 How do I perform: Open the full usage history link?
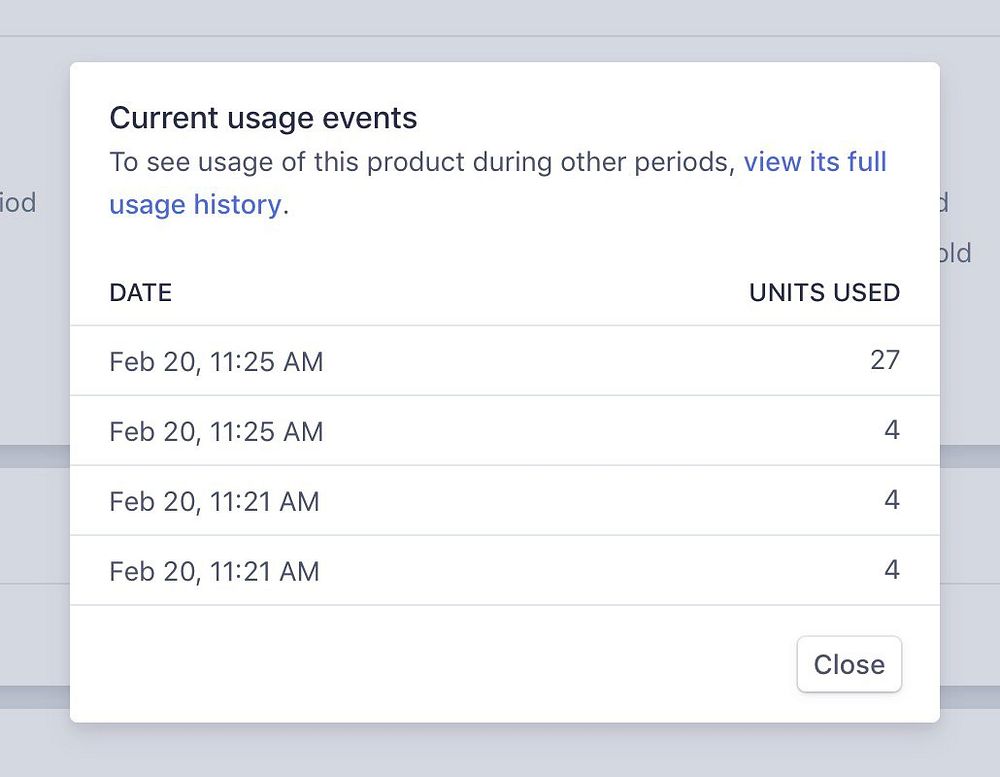pyautogui.click(x=814, y=162)
